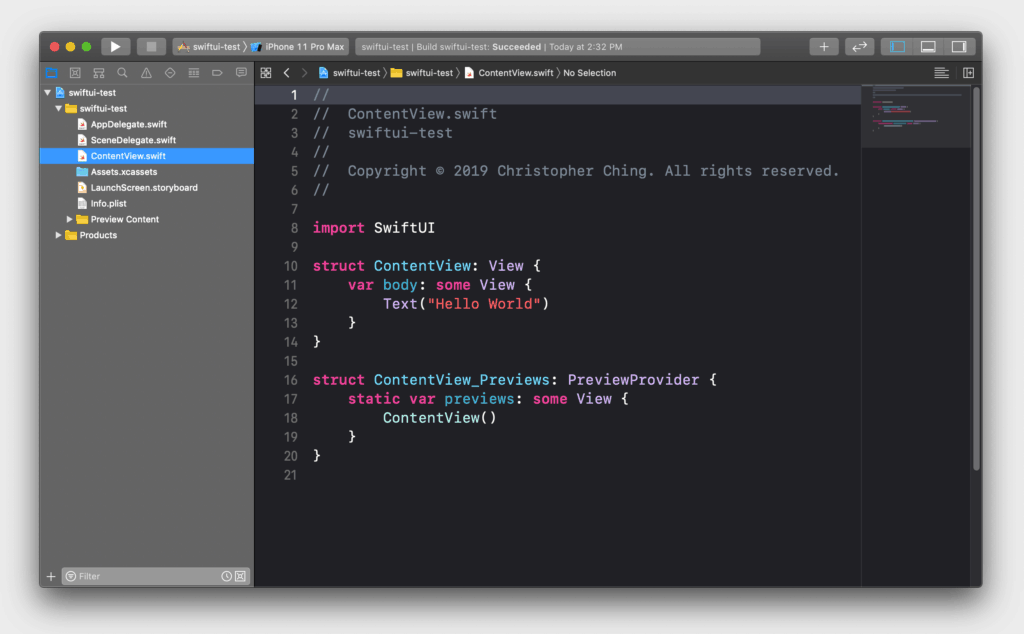Open the code review arrows button
The width and height of the screenshot is (1024, 634).
(859, 46)
